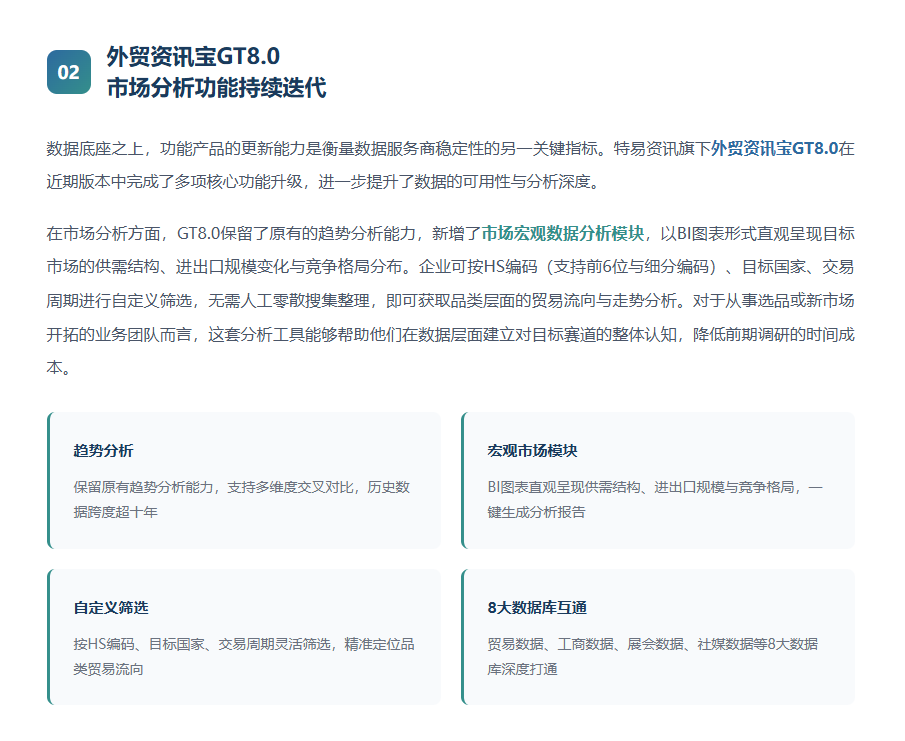Click description starting 保留原有趋势分析能力
Image resolution: width=905 pixels, height=741 pixels.
point(241,500)
